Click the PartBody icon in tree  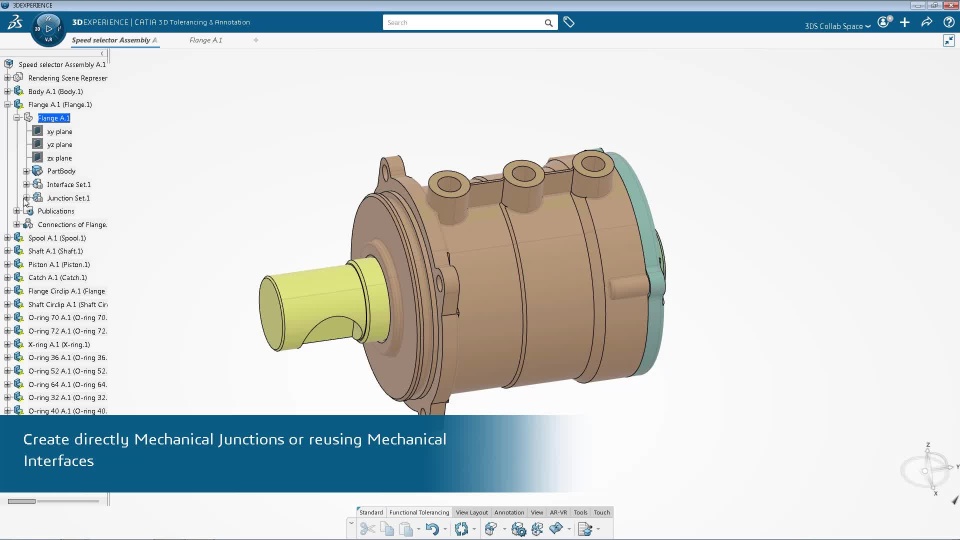click(37, 171)
